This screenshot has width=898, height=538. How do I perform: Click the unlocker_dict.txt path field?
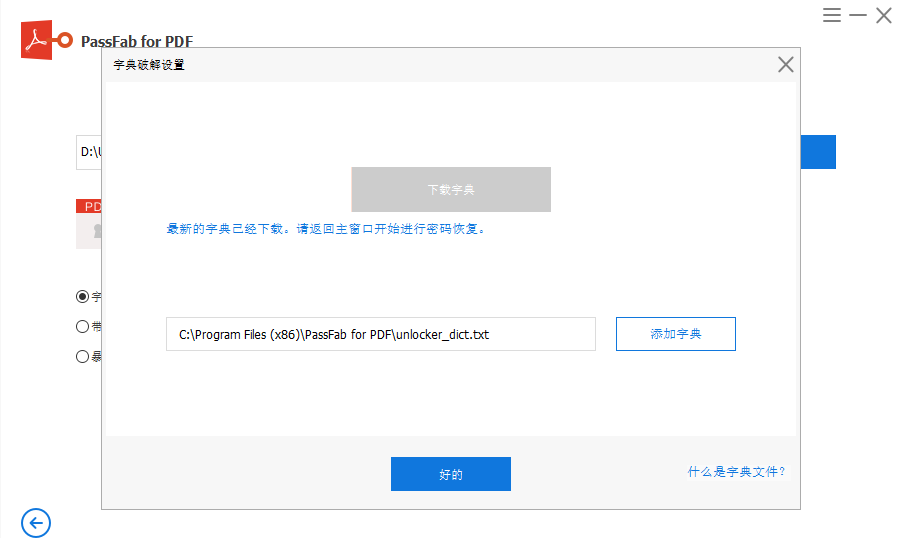tap(381, 334)
